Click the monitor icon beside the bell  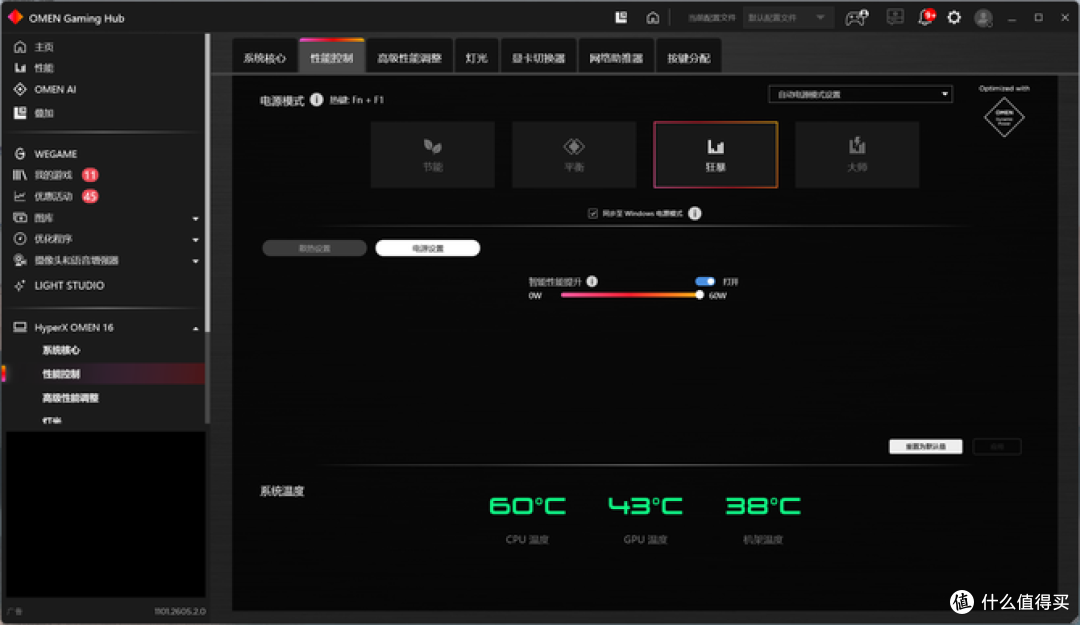(895, 17)
